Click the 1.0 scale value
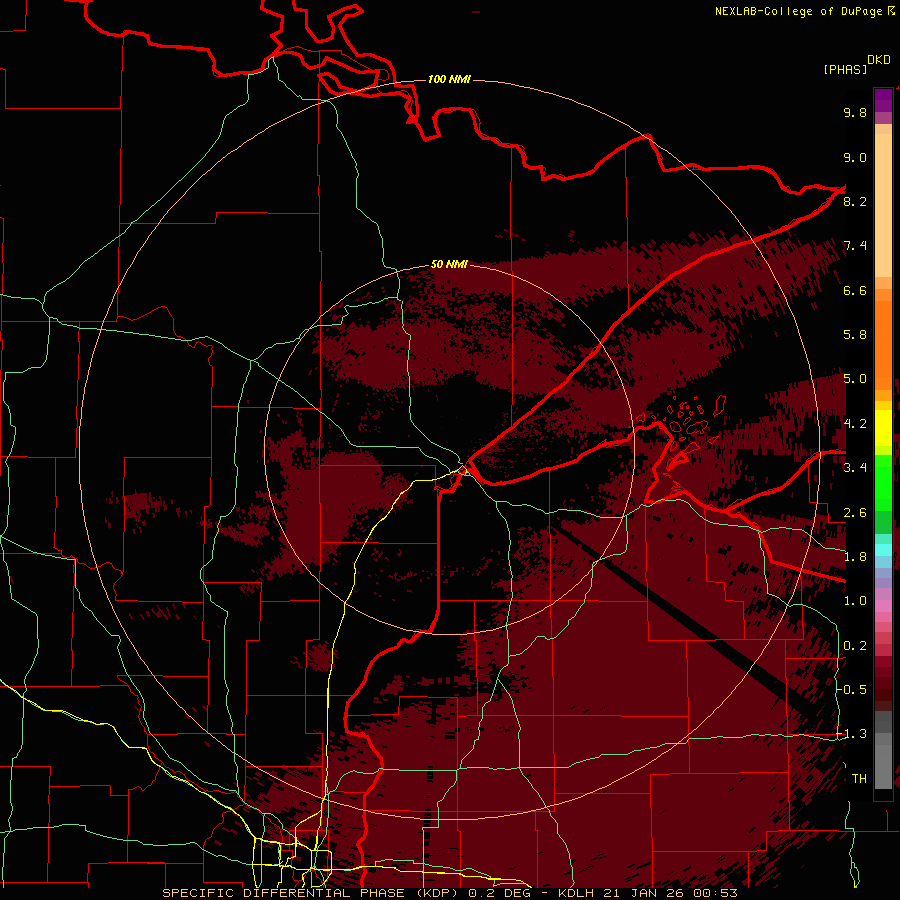The width and height of the screenshot is (900, 900). (x=855, y=601)
